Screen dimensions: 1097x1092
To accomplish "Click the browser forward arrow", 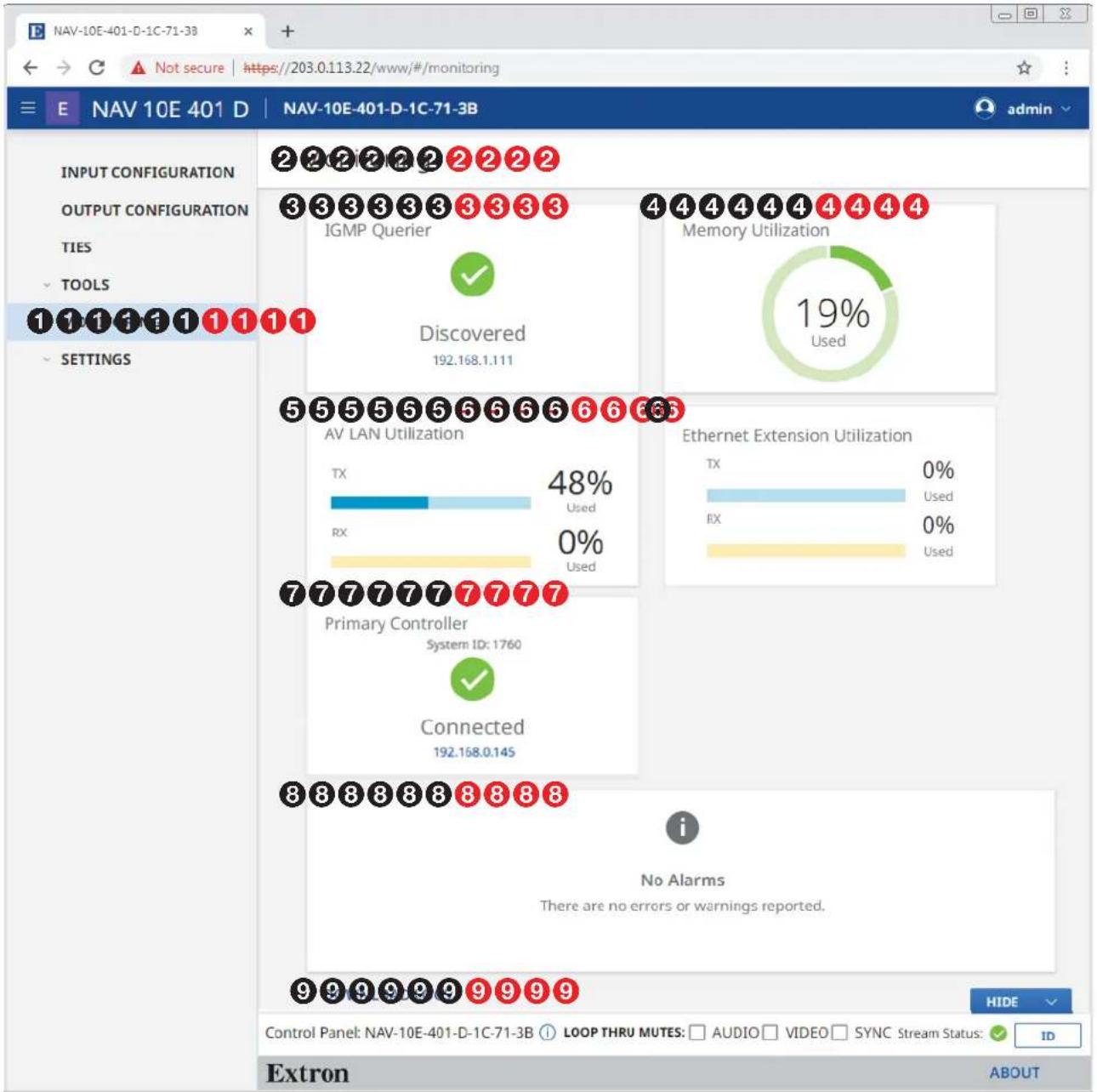I will pyautogui.click(x=64, y=67).
